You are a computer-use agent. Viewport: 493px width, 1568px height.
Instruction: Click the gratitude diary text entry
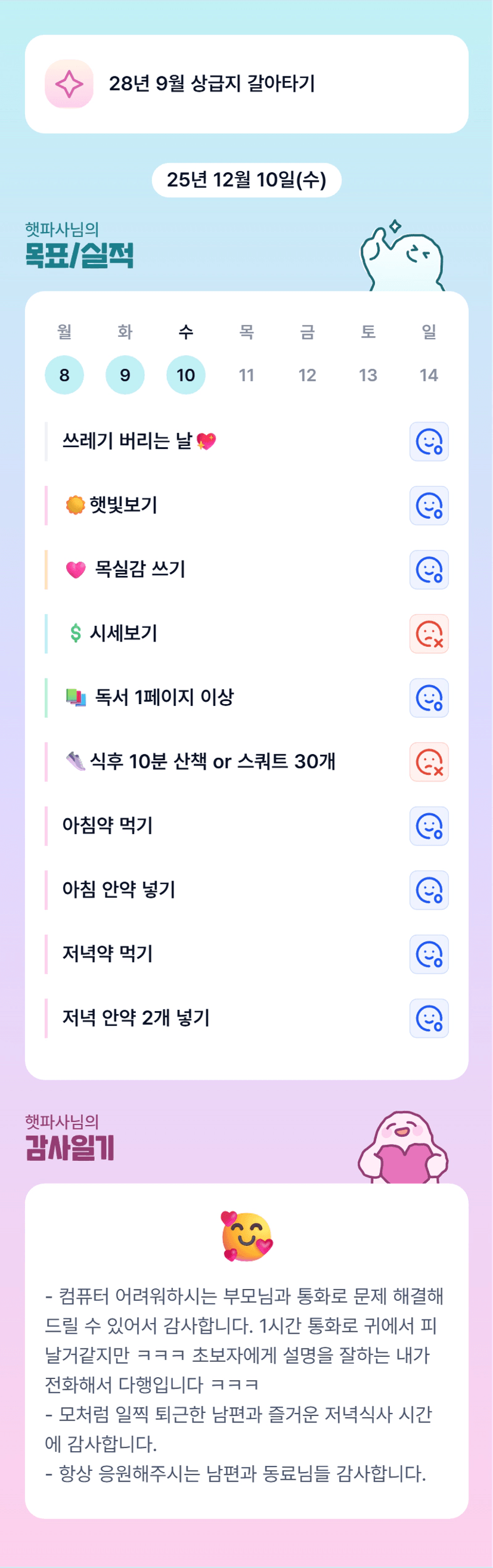point(243,1384)
